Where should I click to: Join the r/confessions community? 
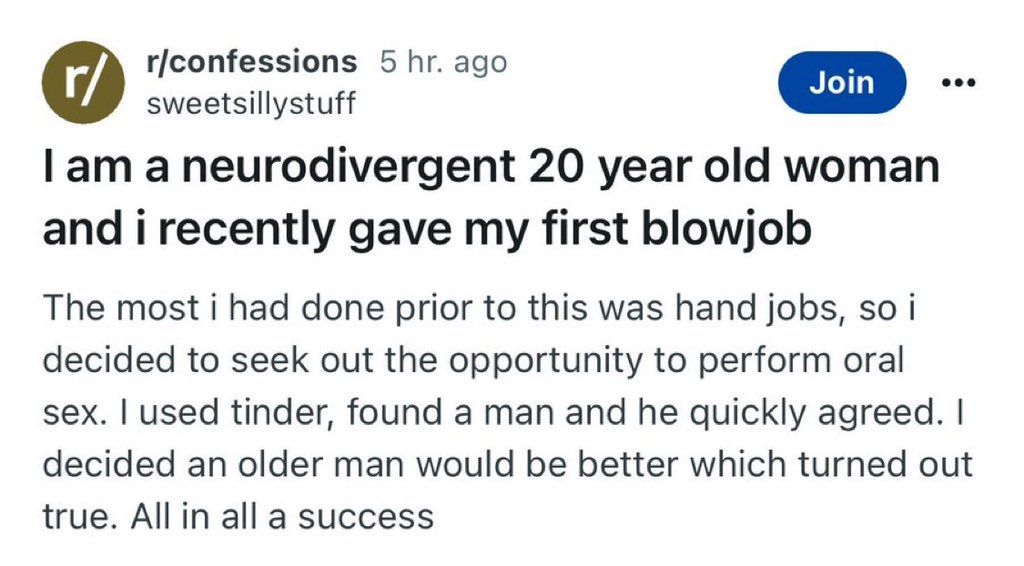click(842, 84)
